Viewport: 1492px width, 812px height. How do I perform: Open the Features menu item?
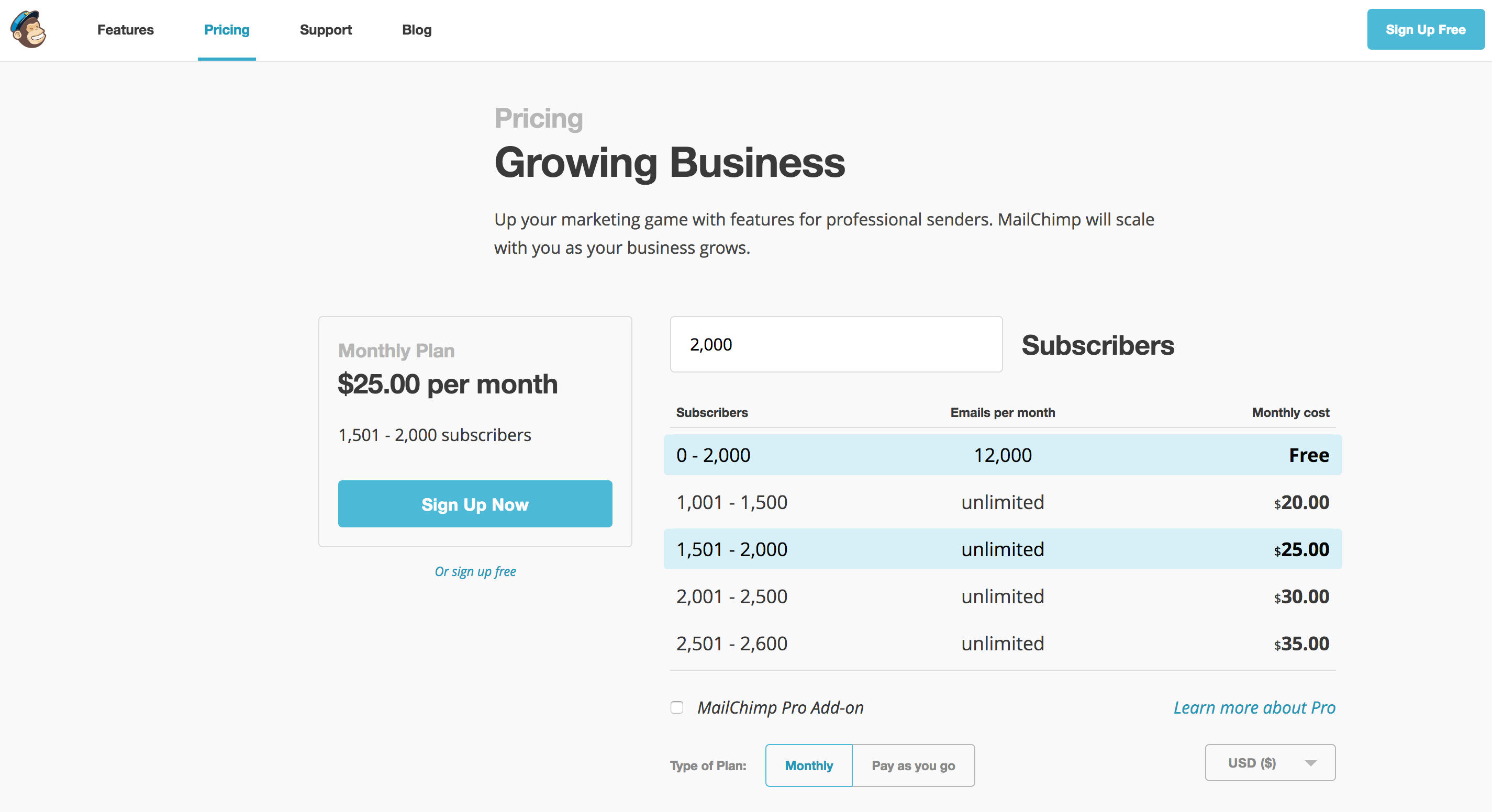[x=125, y=29]
